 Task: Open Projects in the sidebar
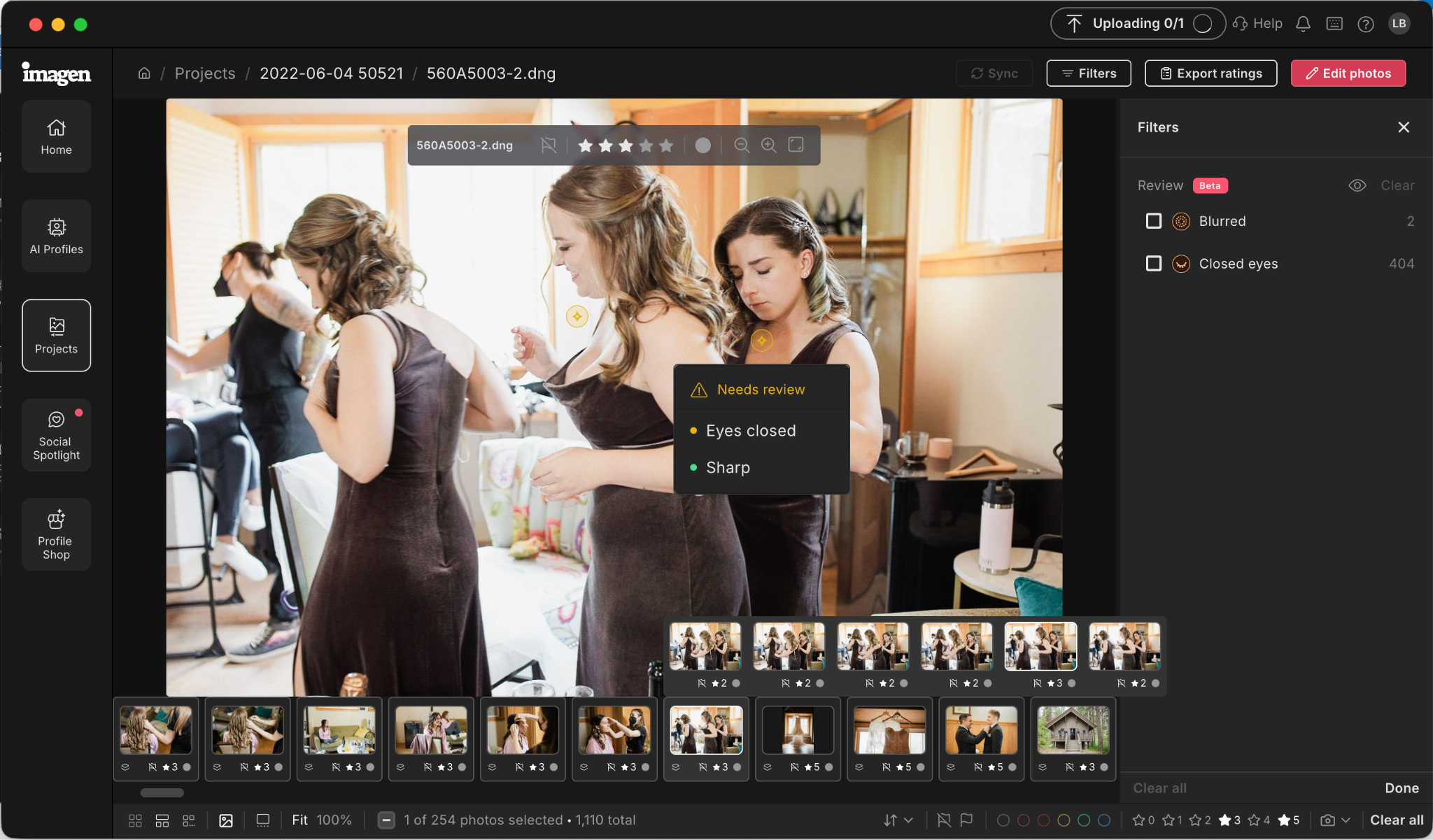point(57,336)
